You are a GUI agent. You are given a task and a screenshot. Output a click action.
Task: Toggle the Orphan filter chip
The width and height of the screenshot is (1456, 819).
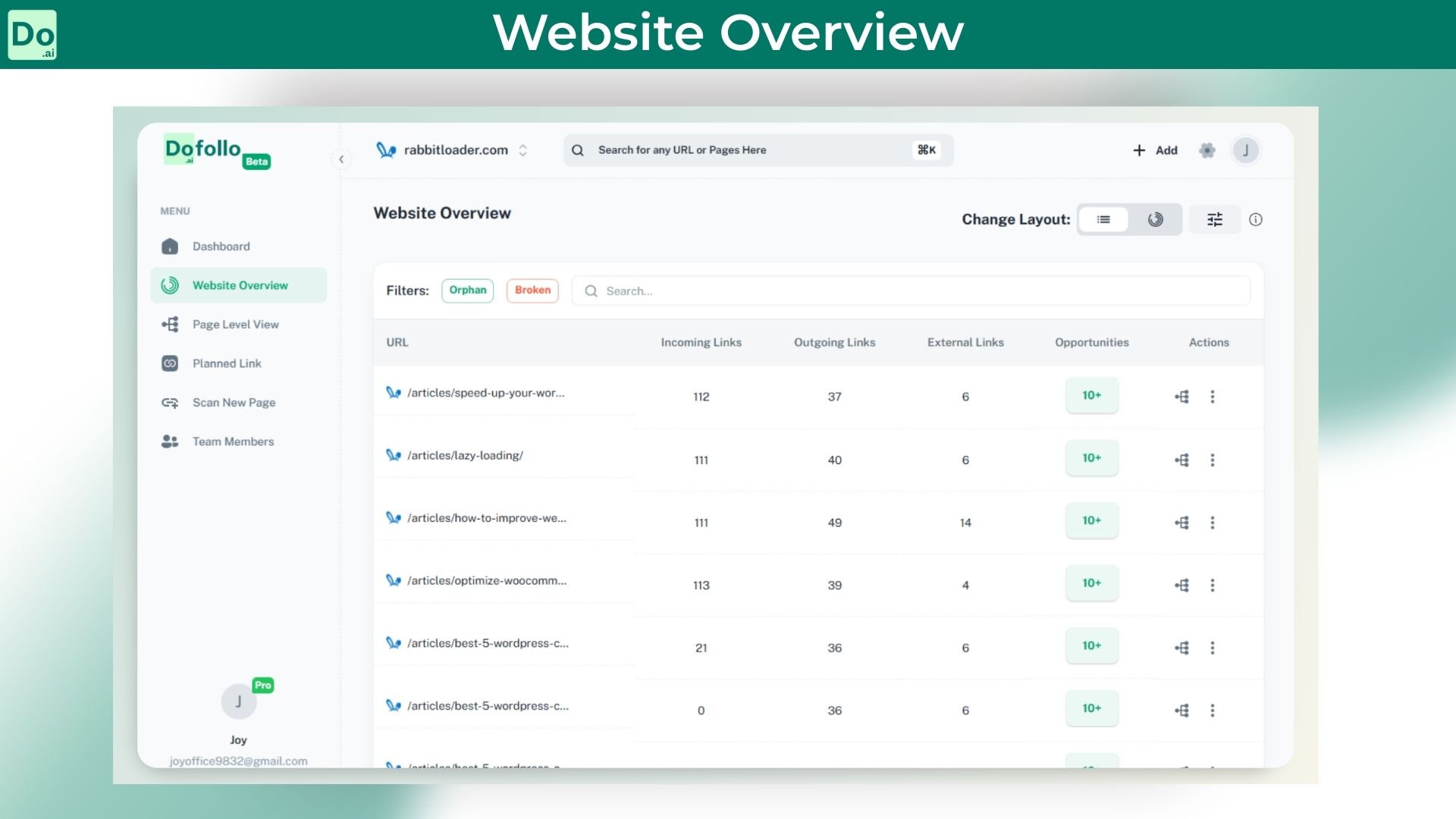[467, 290]
